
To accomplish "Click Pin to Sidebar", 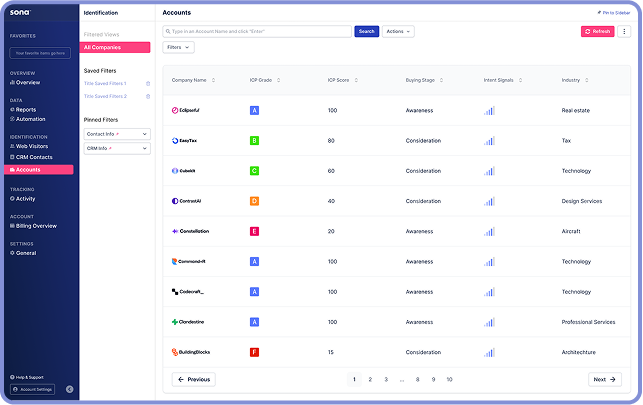I will tap(614, 13).
